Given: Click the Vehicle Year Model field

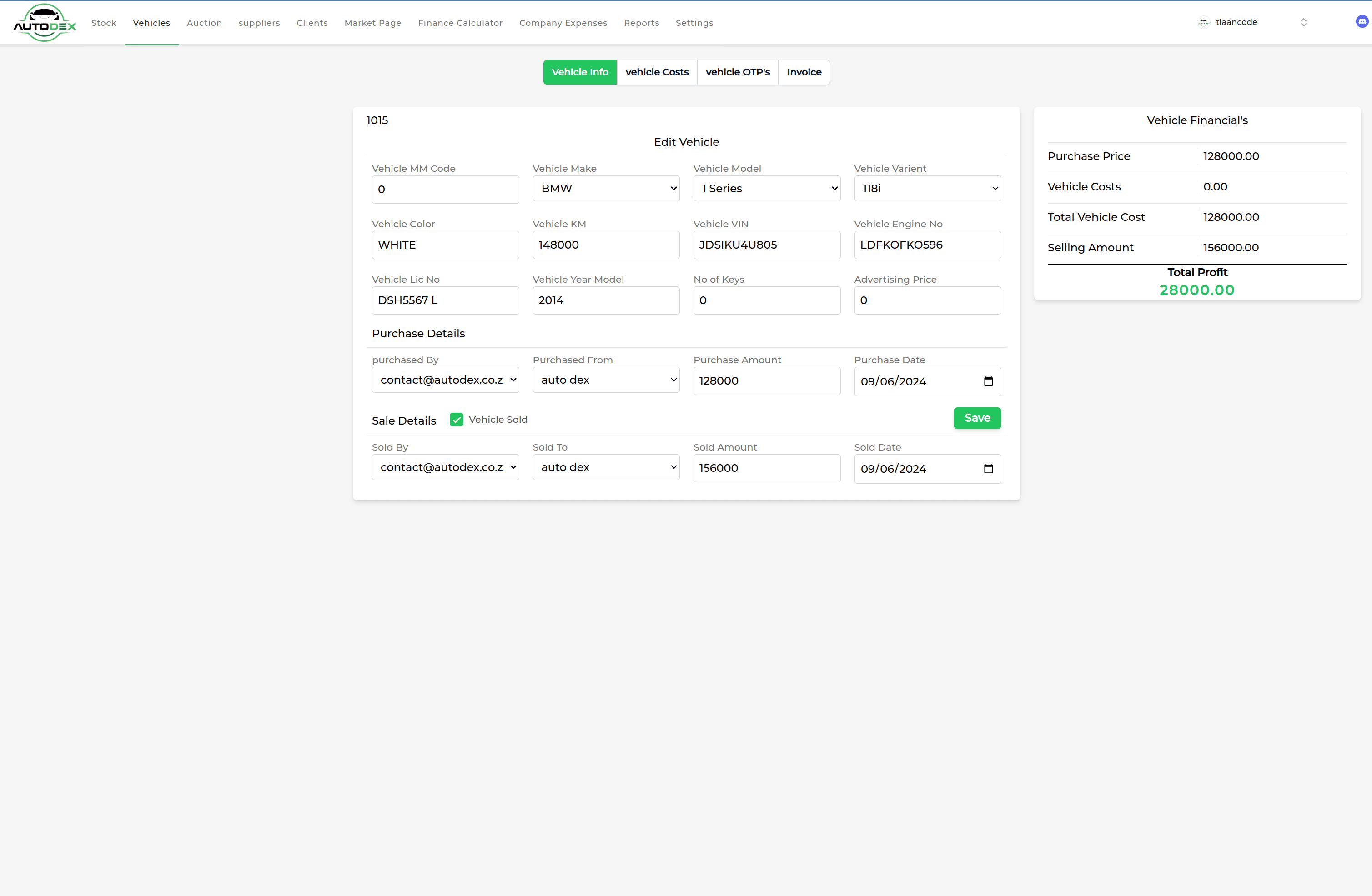Looking at the screenshot, I should (x=606, y=300).
